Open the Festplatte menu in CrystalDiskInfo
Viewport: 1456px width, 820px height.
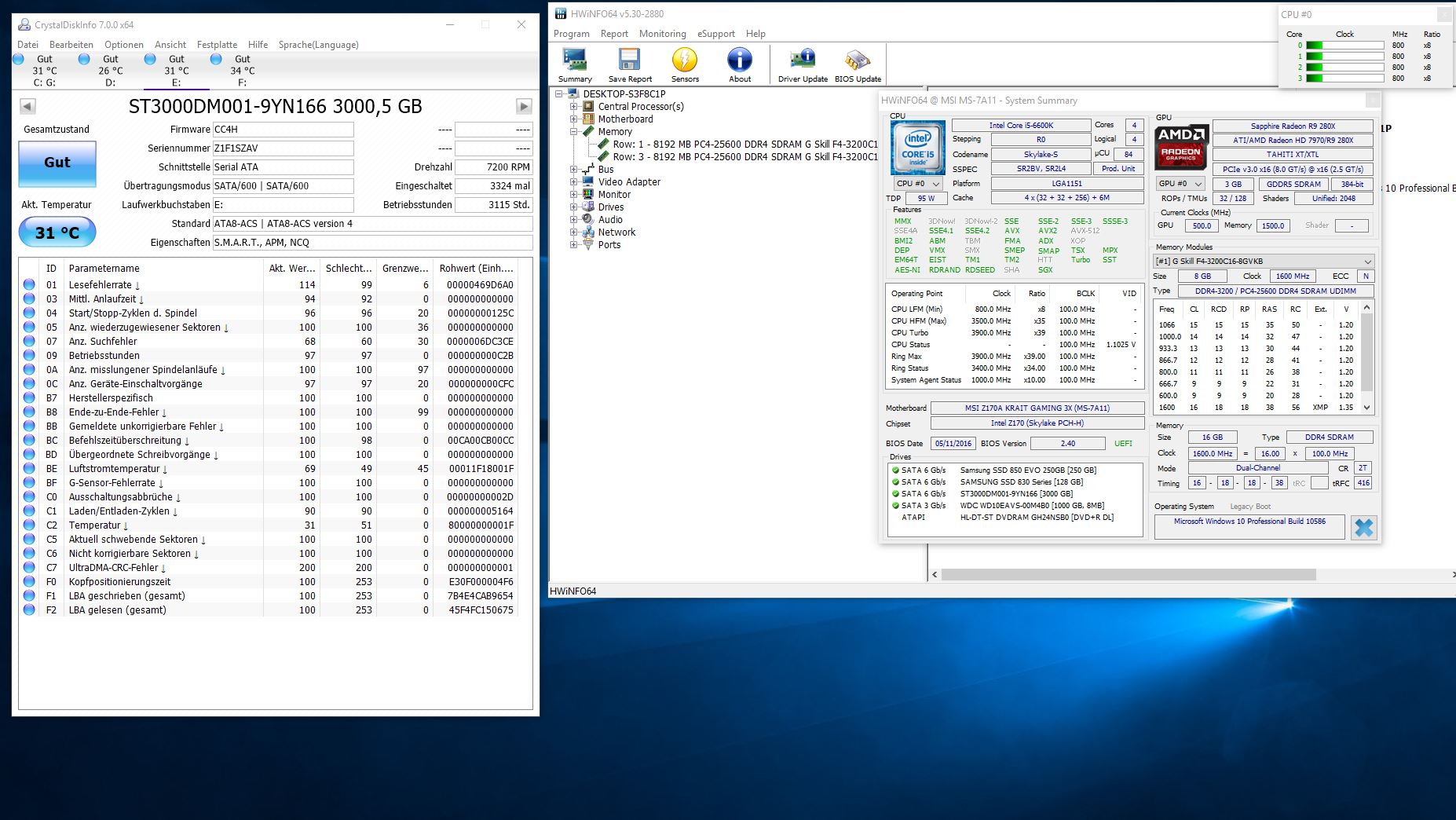[217, 45]
